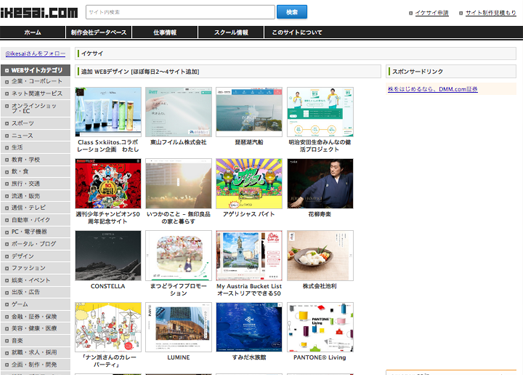Open the LUMINE thumbnail
The height and width of the screenshot is (375, 523).
[x=178, y=327]
